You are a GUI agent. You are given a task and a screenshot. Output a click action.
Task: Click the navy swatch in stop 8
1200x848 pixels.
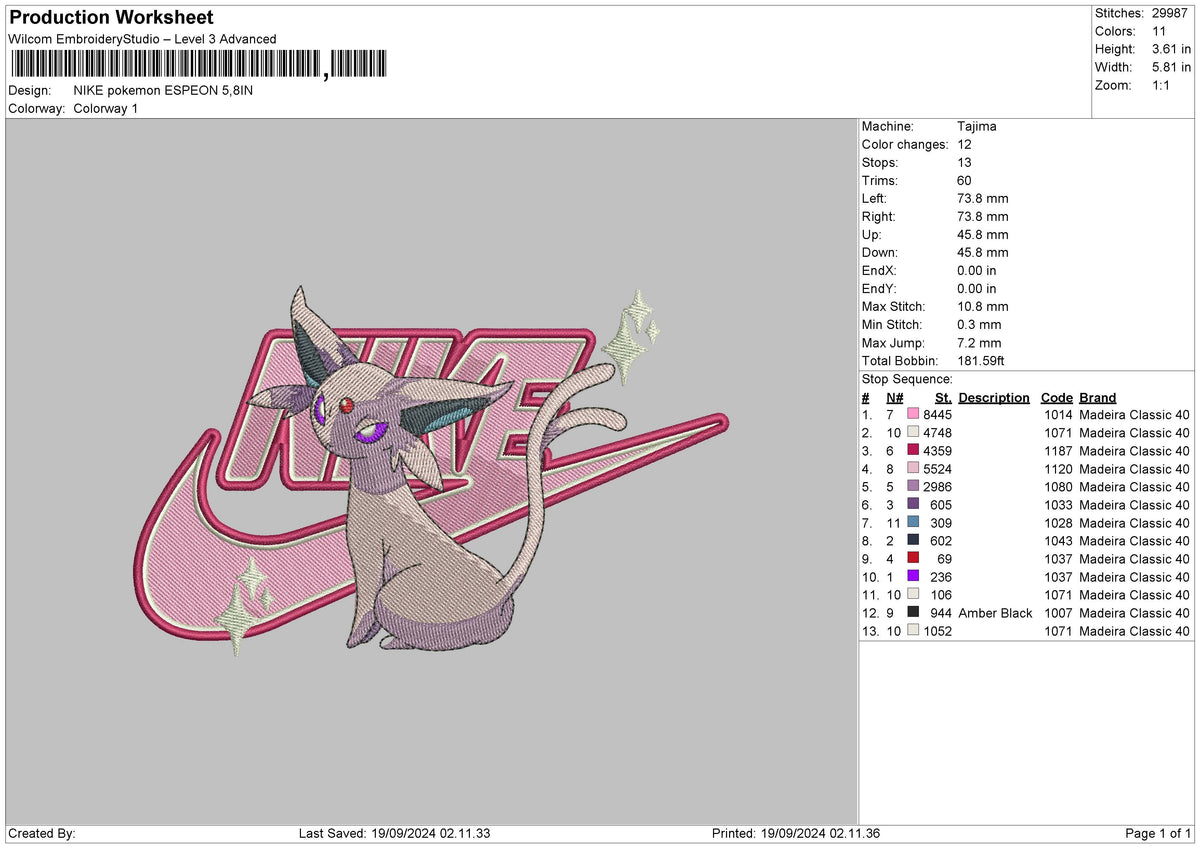[x=913, y=540]
